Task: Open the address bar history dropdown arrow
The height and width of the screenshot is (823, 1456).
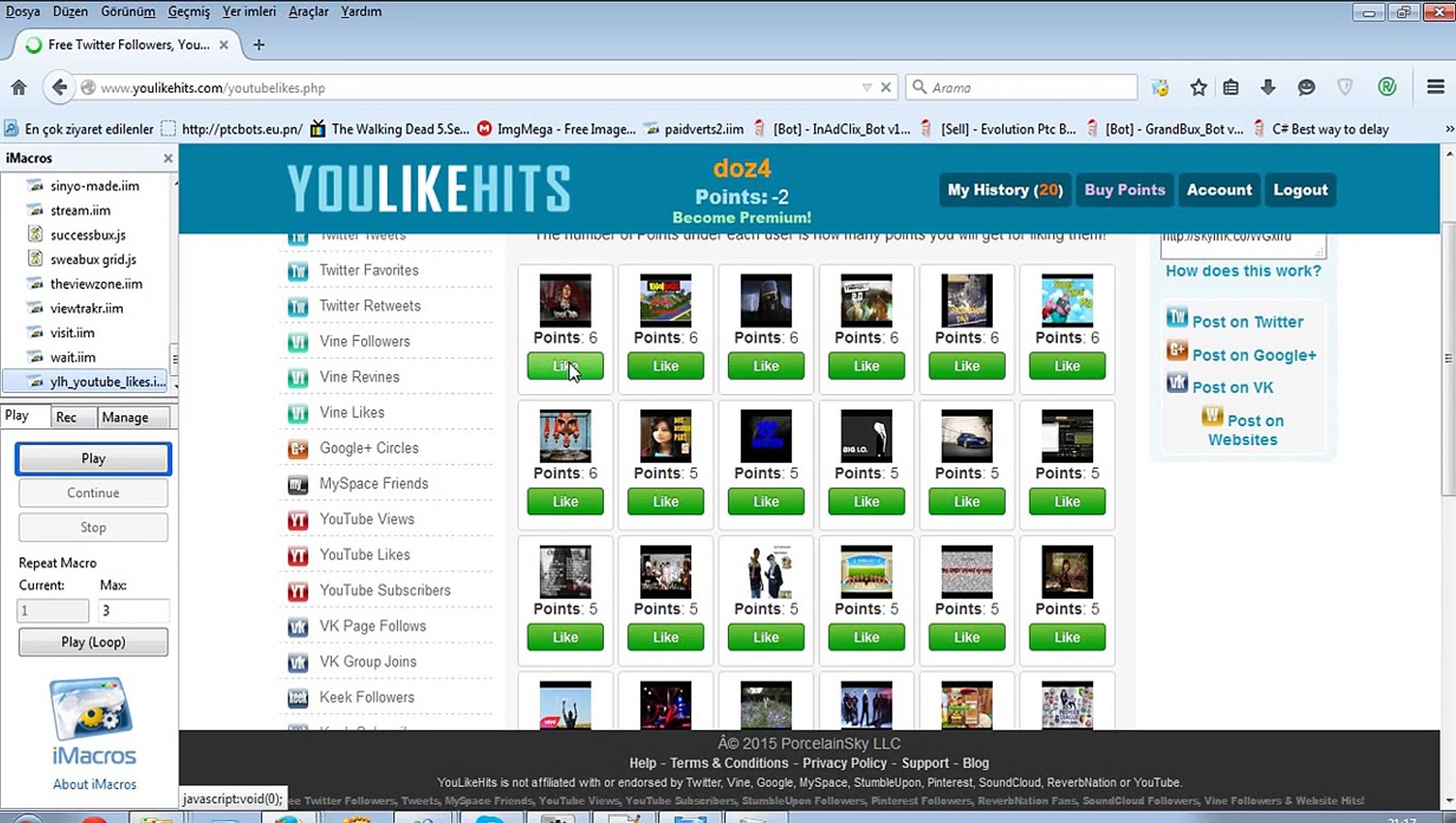Action: [x=867, y=88]
